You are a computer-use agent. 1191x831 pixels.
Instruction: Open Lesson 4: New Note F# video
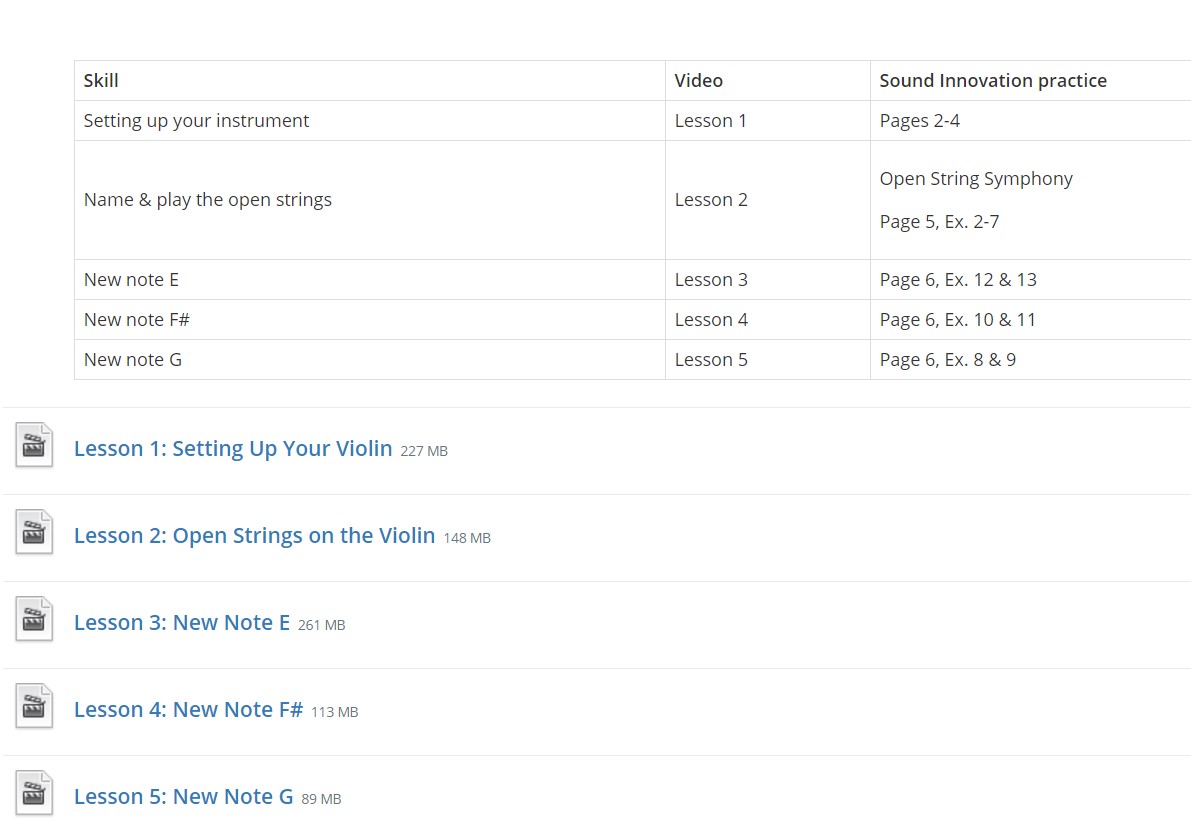188,709
